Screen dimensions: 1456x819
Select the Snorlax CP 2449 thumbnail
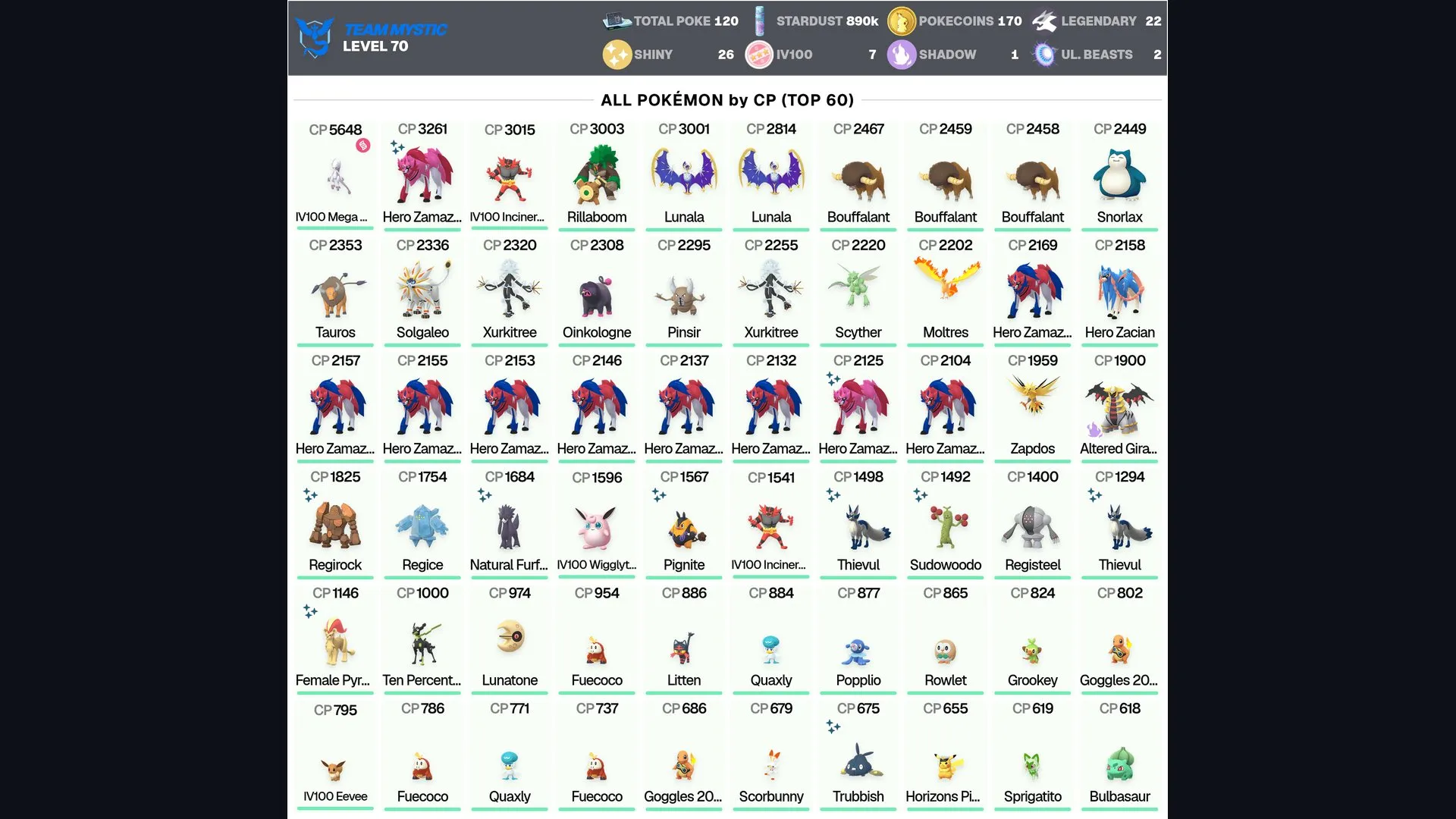point(1119,176)
